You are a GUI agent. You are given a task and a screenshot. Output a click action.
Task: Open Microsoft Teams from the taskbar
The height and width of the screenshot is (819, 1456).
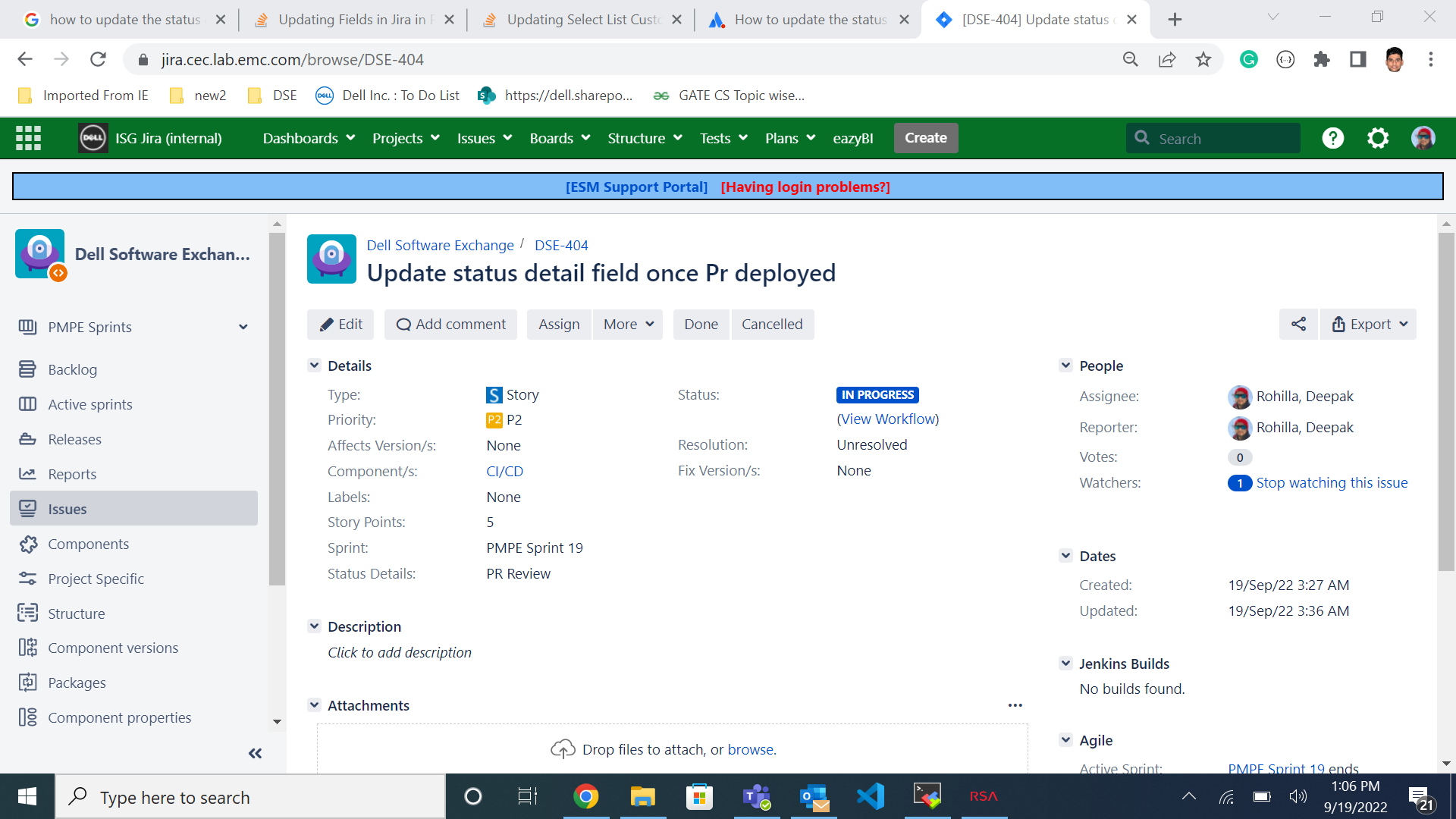(756, 796)
